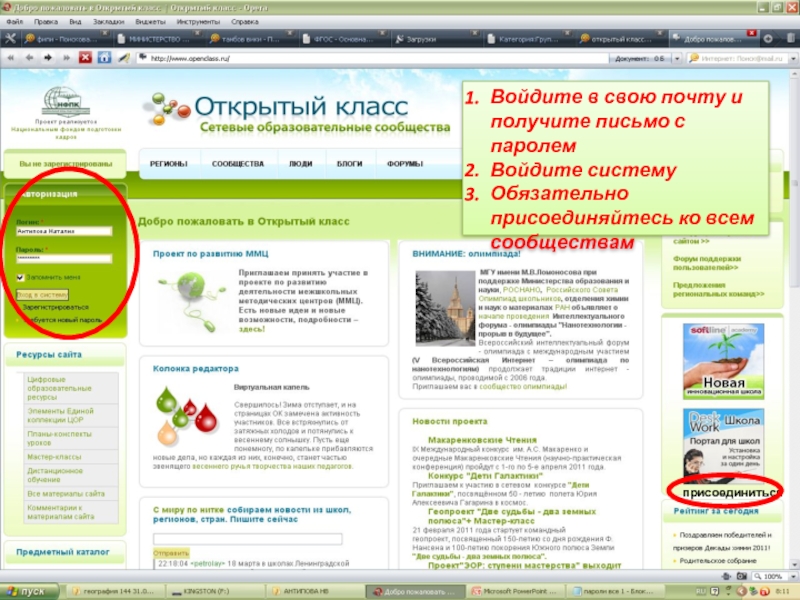The image size is (800, 600).
Task: Click the tray help question-mark icon
Action: tap(715, 591)
